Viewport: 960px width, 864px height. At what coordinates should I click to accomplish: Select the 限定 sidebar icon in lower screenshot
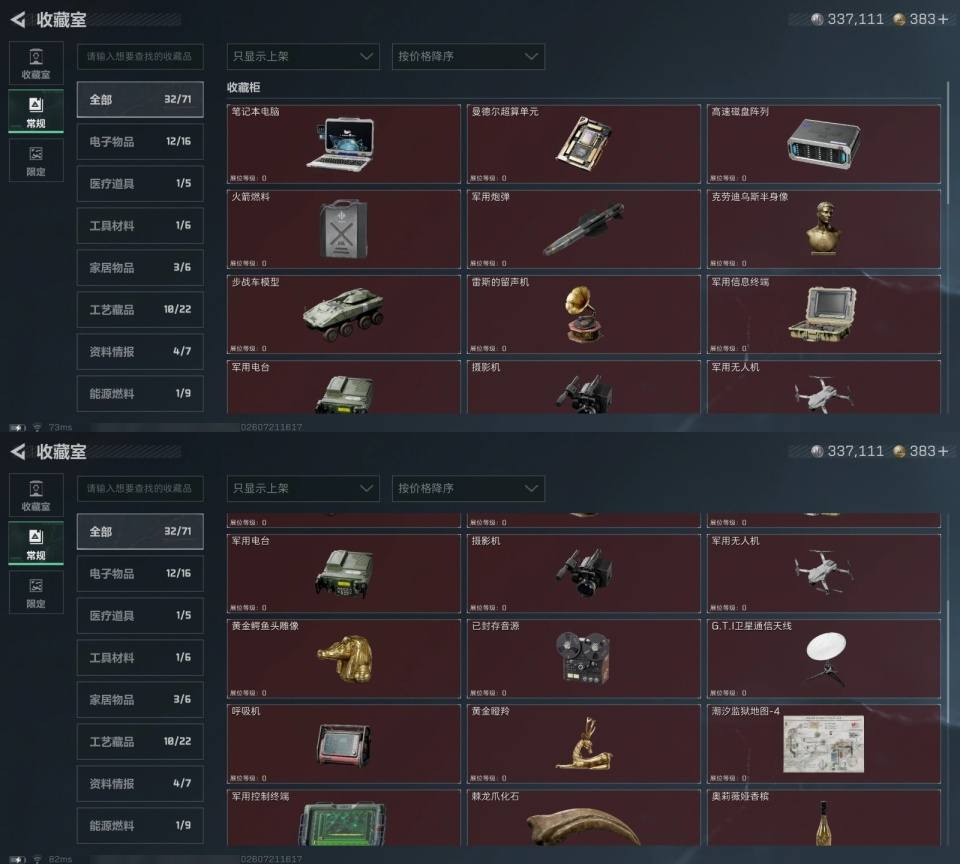pyautogui.click(x=36, y=592)
